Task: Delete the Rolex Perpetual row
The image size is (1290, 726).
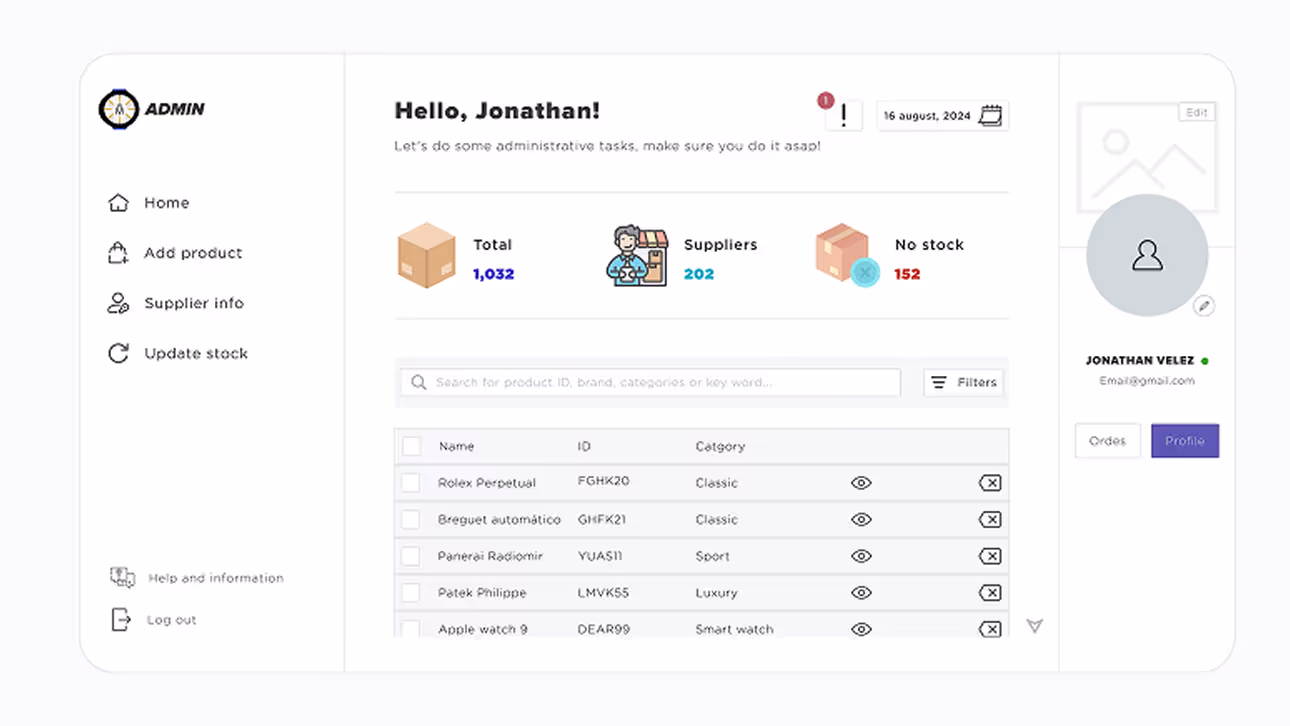Action: point(990,483)
